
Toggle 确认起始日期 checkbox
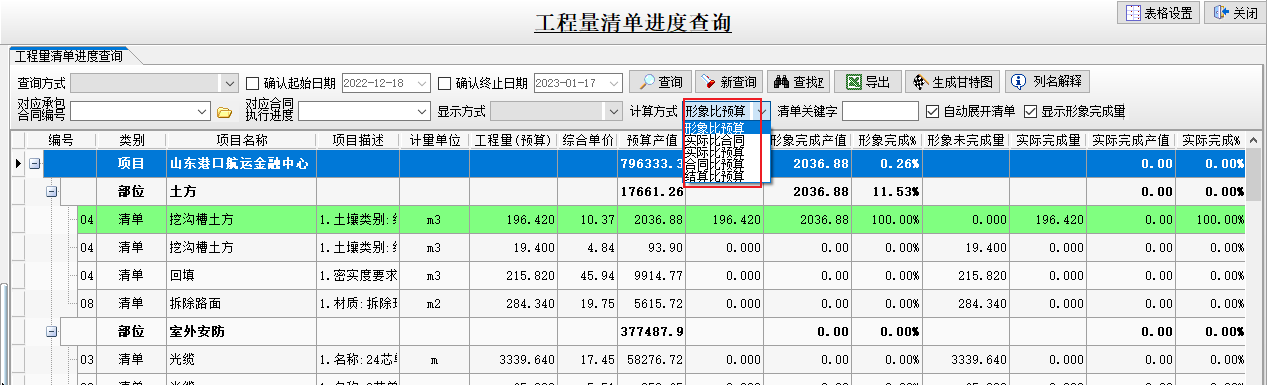pyautogui.click(x=253, y=83)
